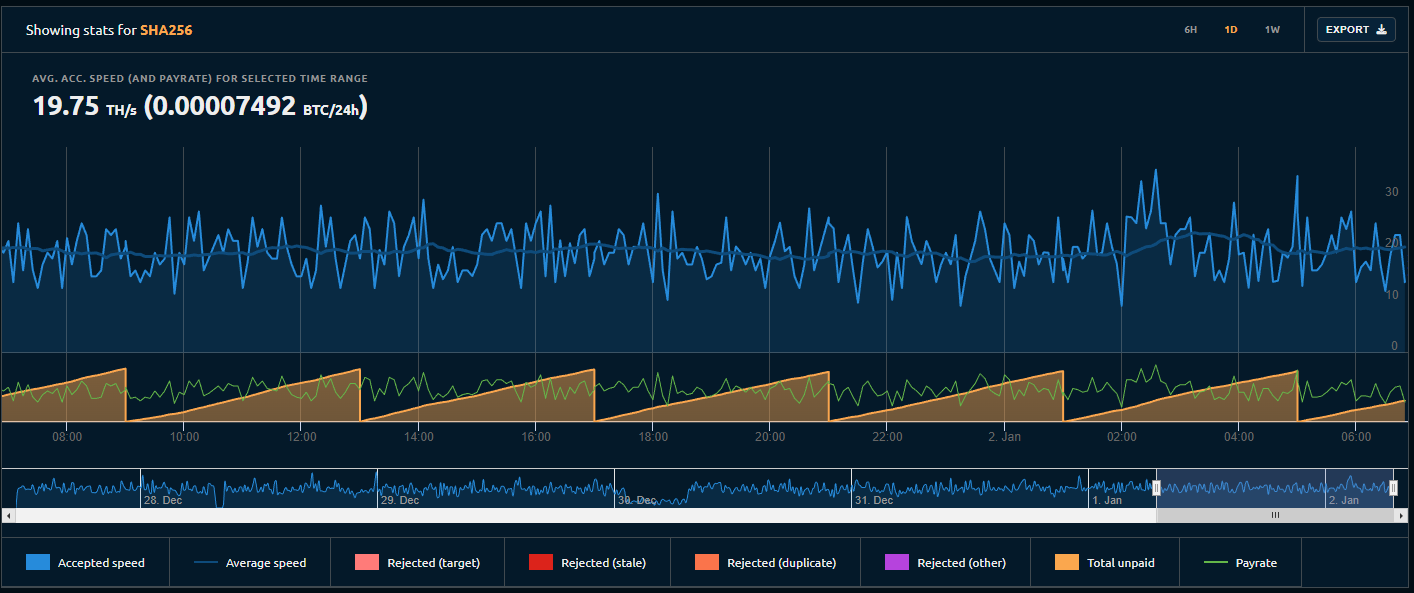Image resolution: width=1414 pixels, height=593 pixels.
Task: Click the scrollbar left arrow
Action: (x=8, y=516)
